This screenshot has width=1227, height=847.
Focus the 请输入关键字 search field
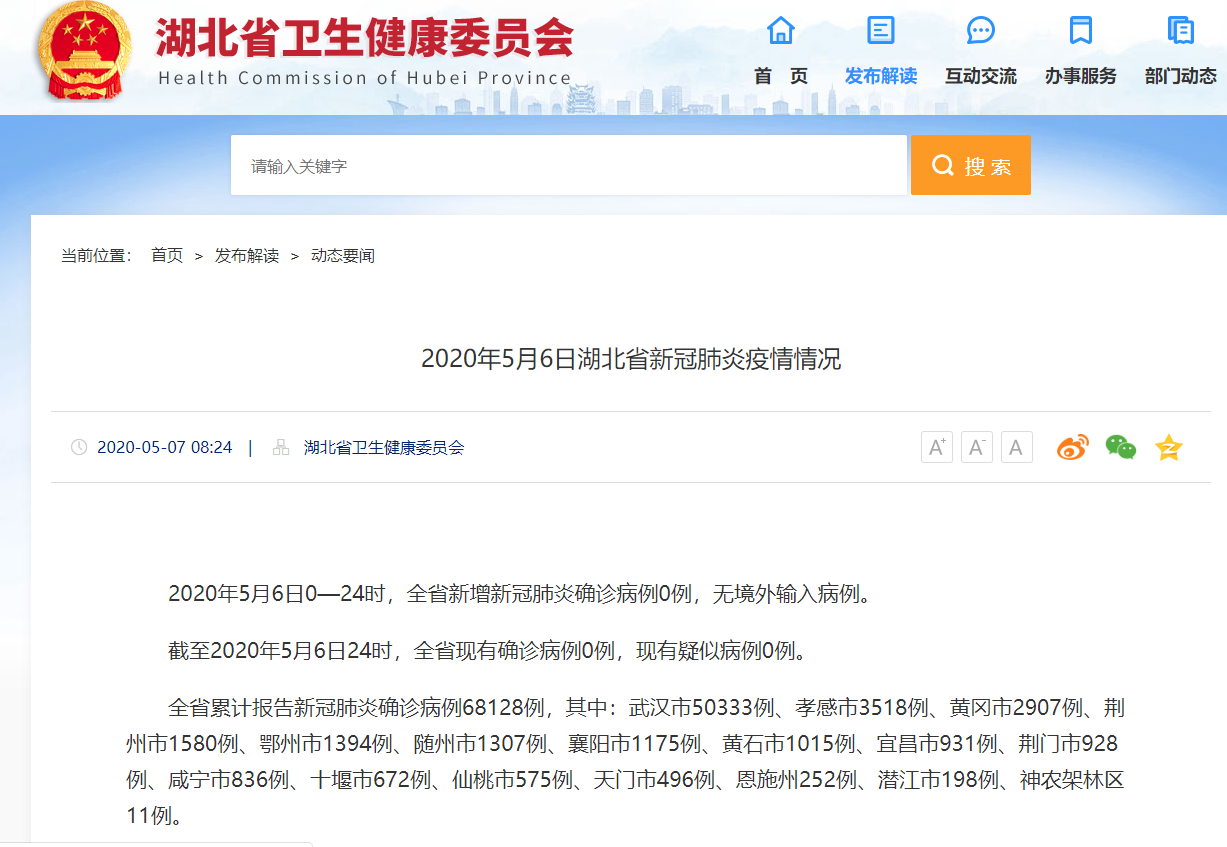pyautogui.click(x=568, y=166)
